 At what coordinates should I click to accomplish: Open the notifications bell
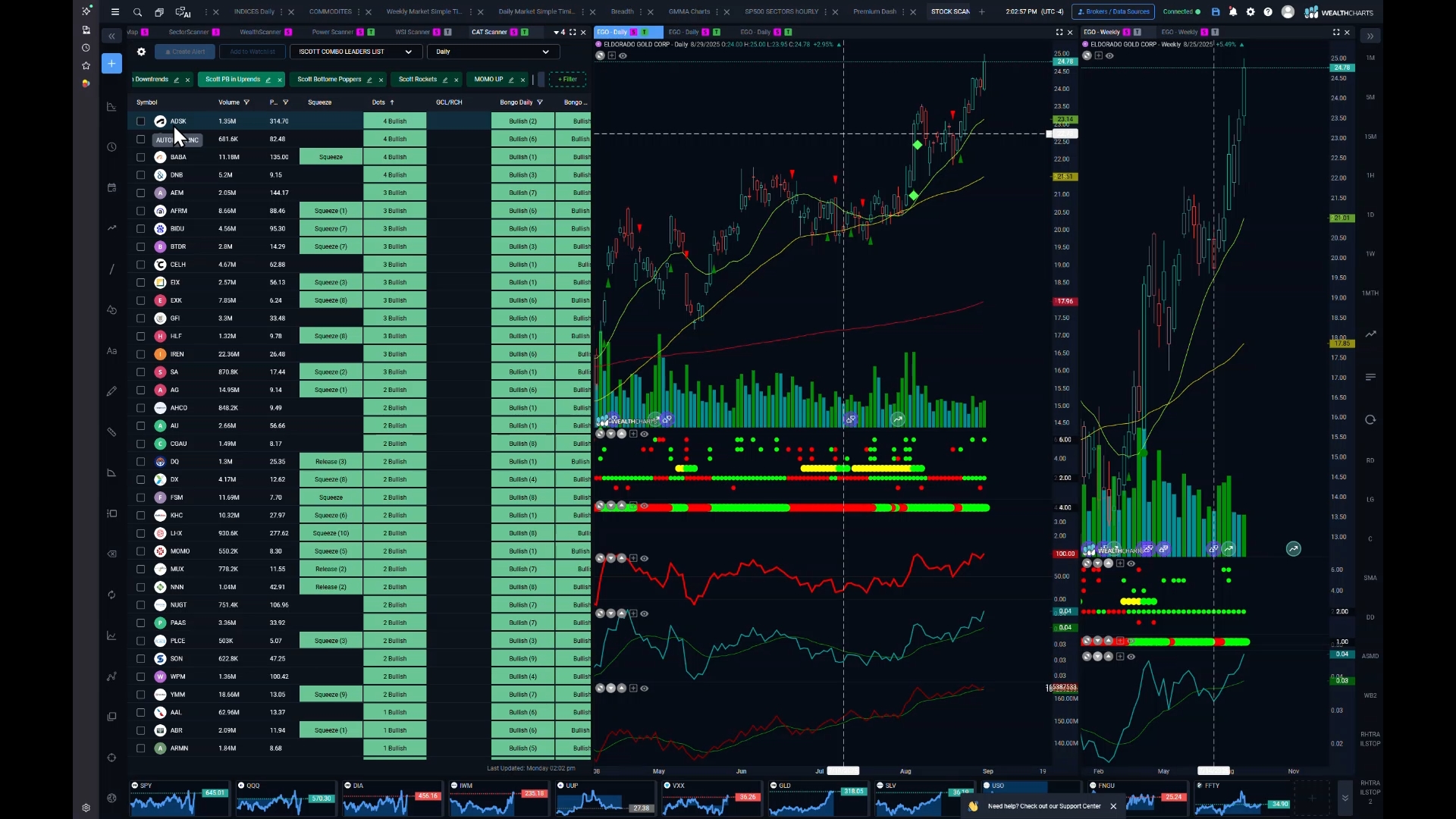pos(1233,12)
